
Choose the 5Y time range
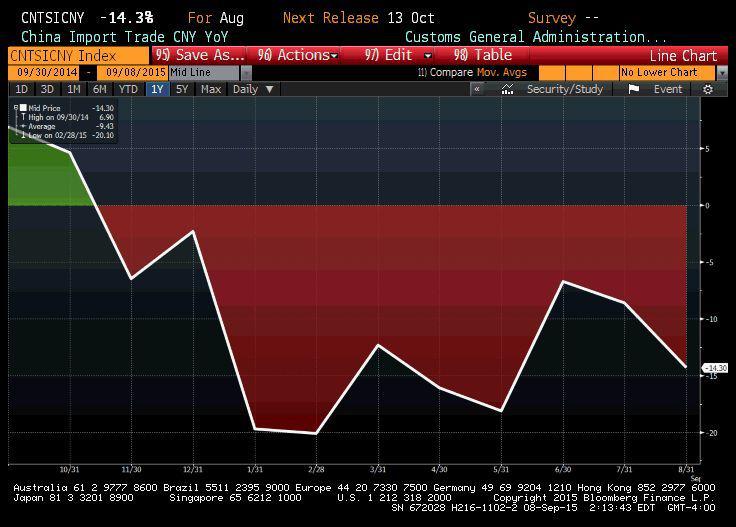point(181,89)
